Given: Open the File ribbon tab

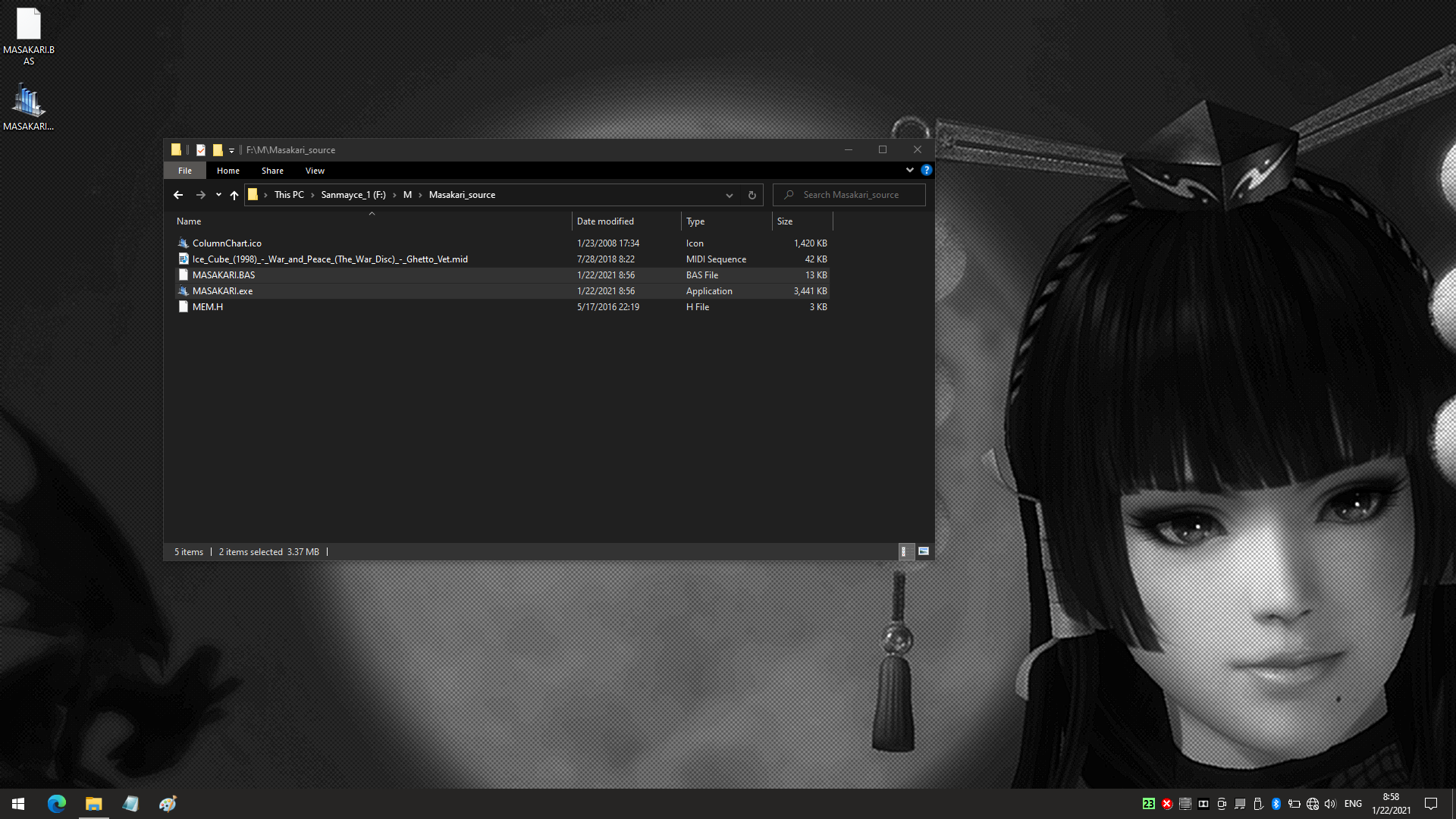Looking at the screenshot, I should coord(185,171).
